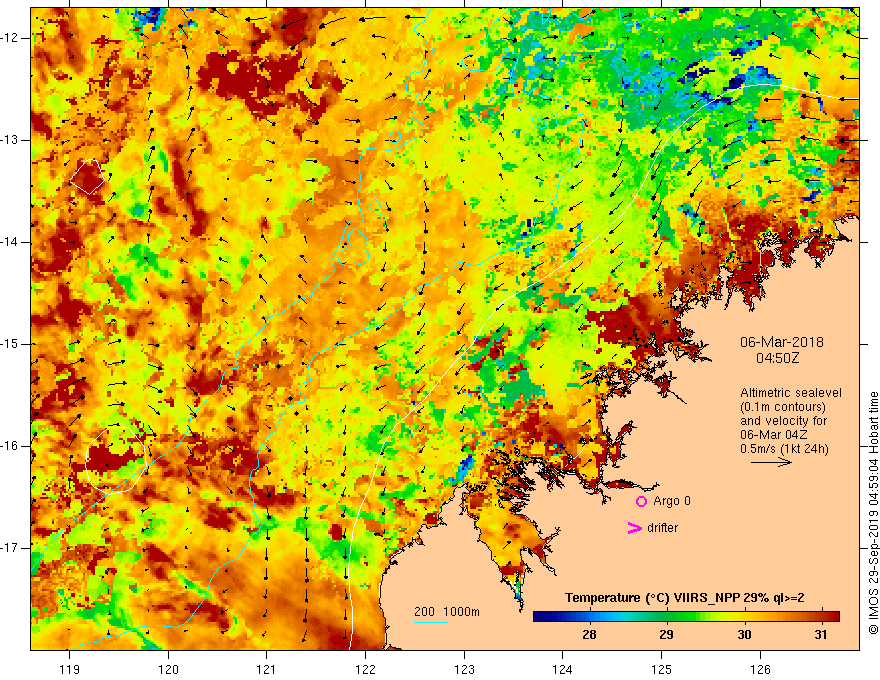The image size is (880, 680).
Task: Click the 'Argo 0' legend label
Action: point(672,501)
